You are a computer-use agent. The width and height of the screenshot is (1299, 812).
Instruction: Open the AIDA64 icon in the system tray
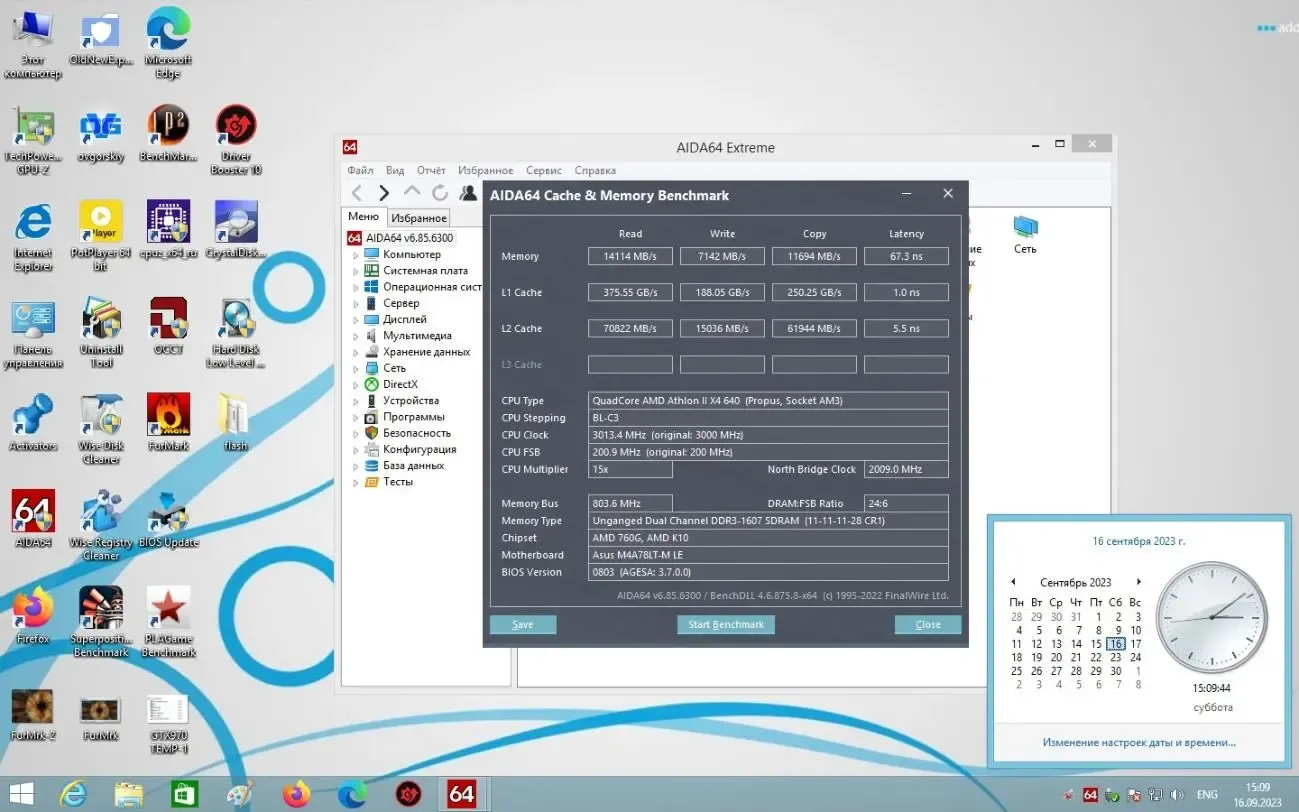(1091, 794)
